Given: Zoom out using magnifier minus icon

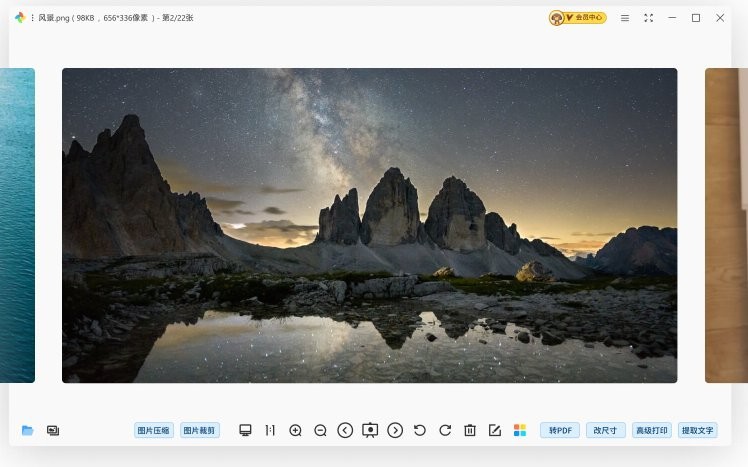Looking at the screenshot, I should [320, 430].
